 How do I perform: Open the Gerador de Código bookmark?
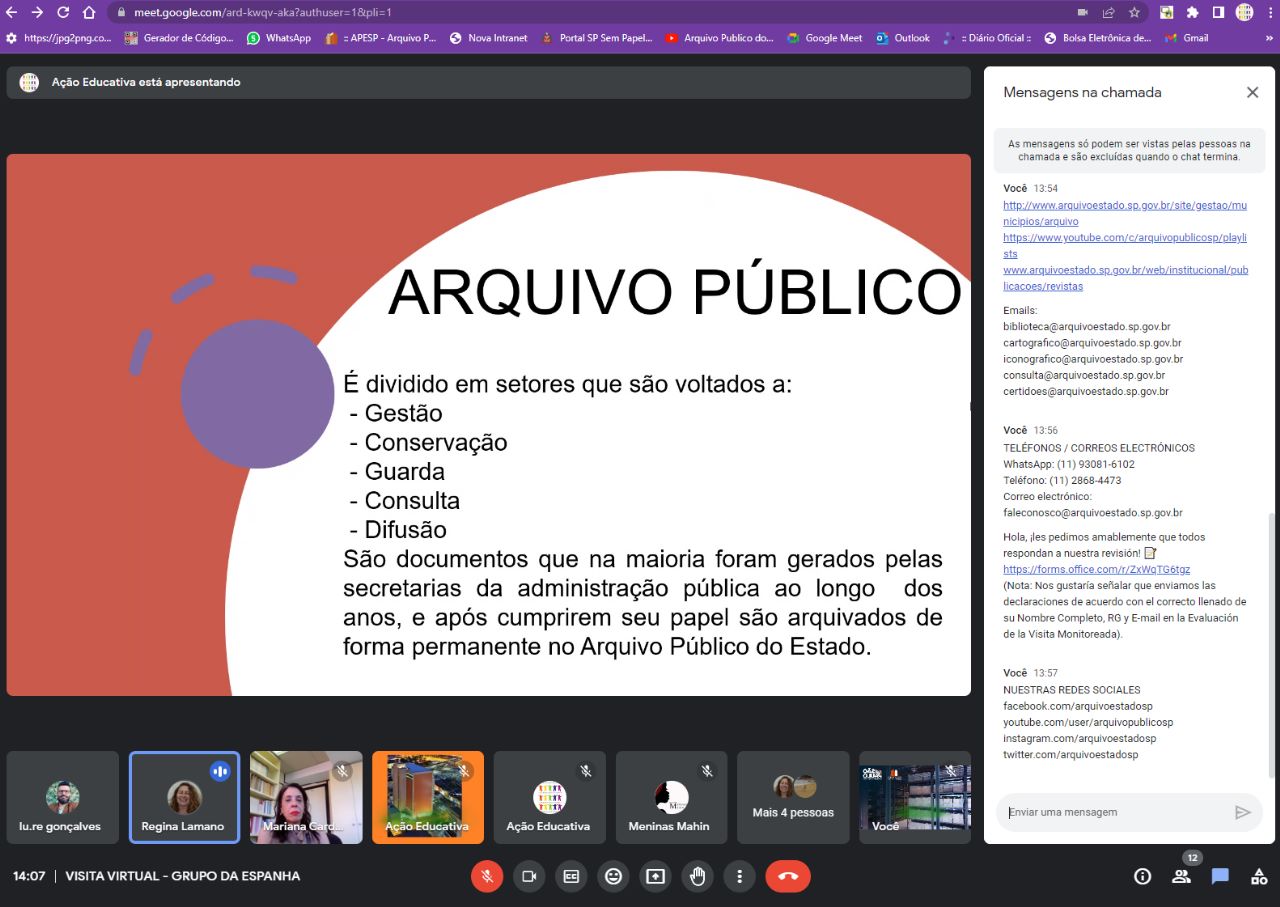pos(179,38)
